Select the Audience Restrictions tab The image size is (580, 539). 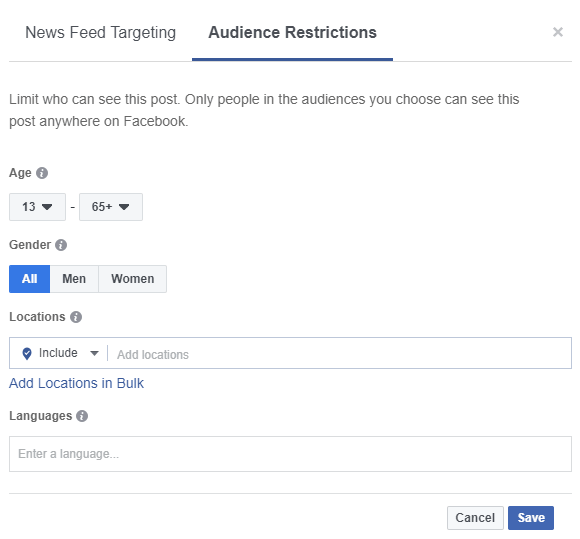(292, 33)
